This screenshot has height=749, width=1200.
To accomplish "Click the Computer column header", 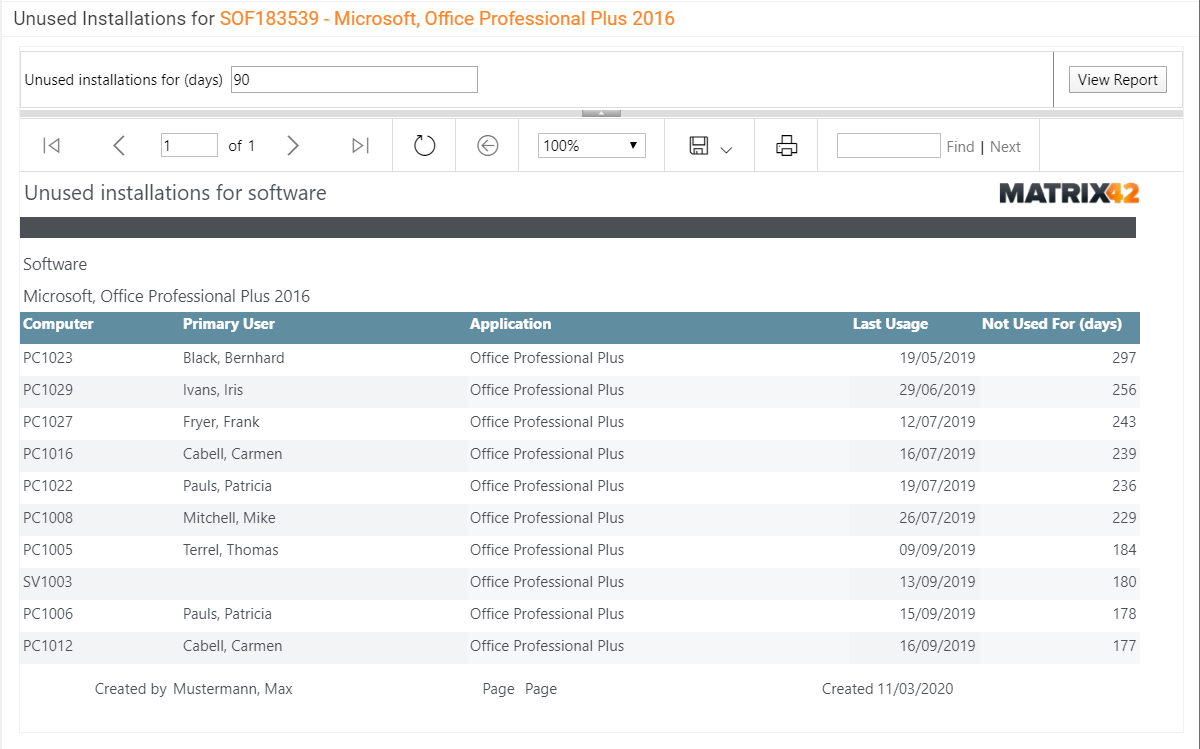I will pyautogui.click(x=58, y=324).
